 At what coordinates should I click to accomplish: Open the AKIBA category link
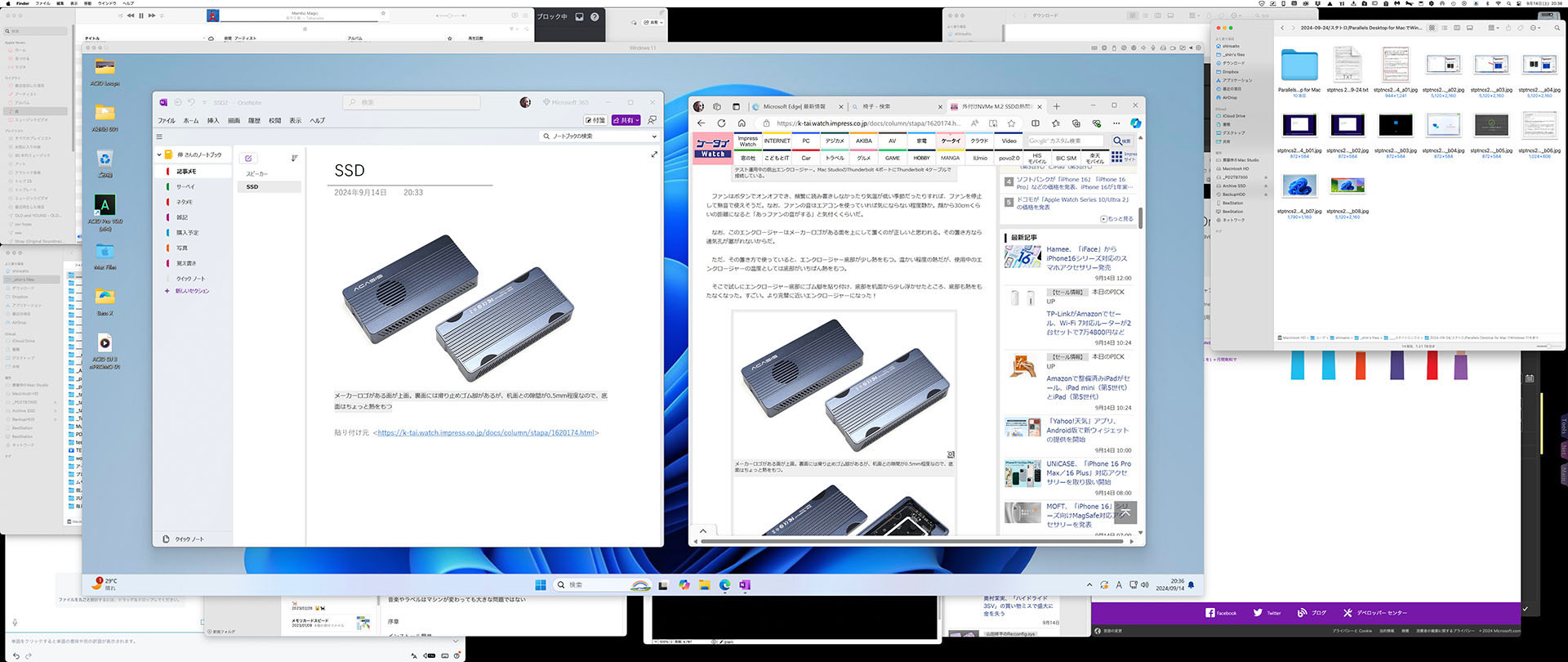[x=864, y=141]
